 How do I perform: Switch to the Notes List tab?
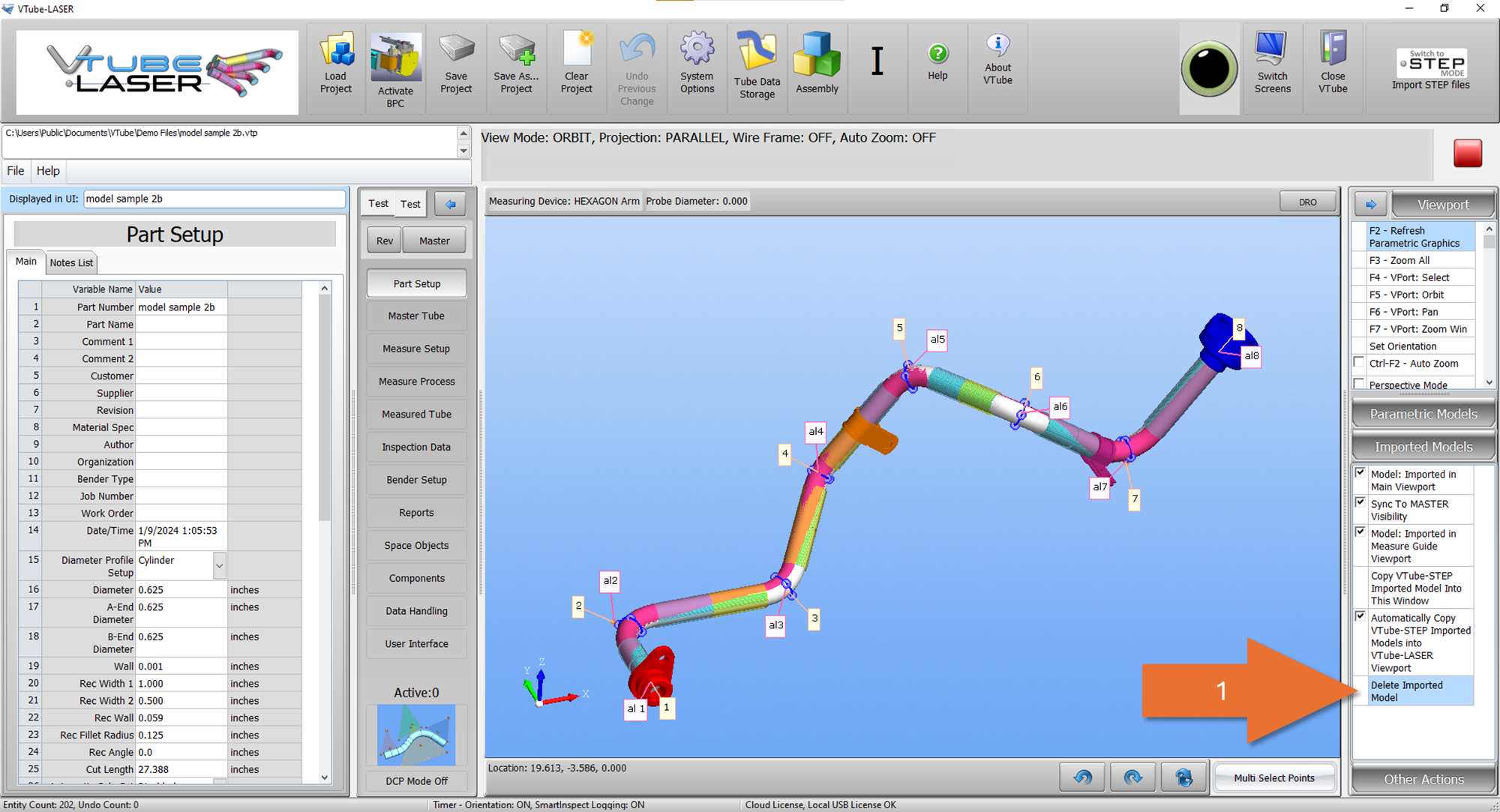tap(71, 262)
